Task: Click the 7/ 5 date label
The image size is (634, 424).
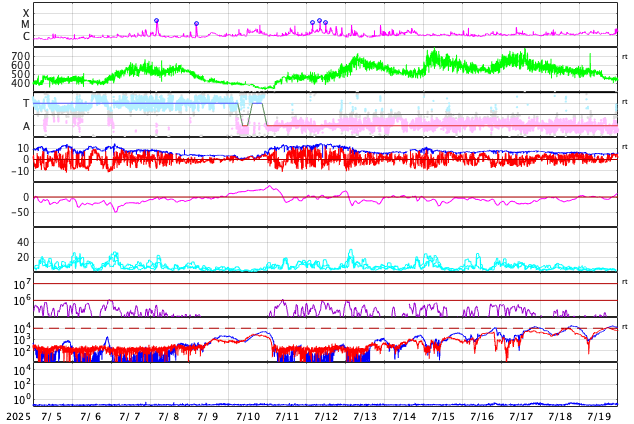Action: click(x=51, y=417)
